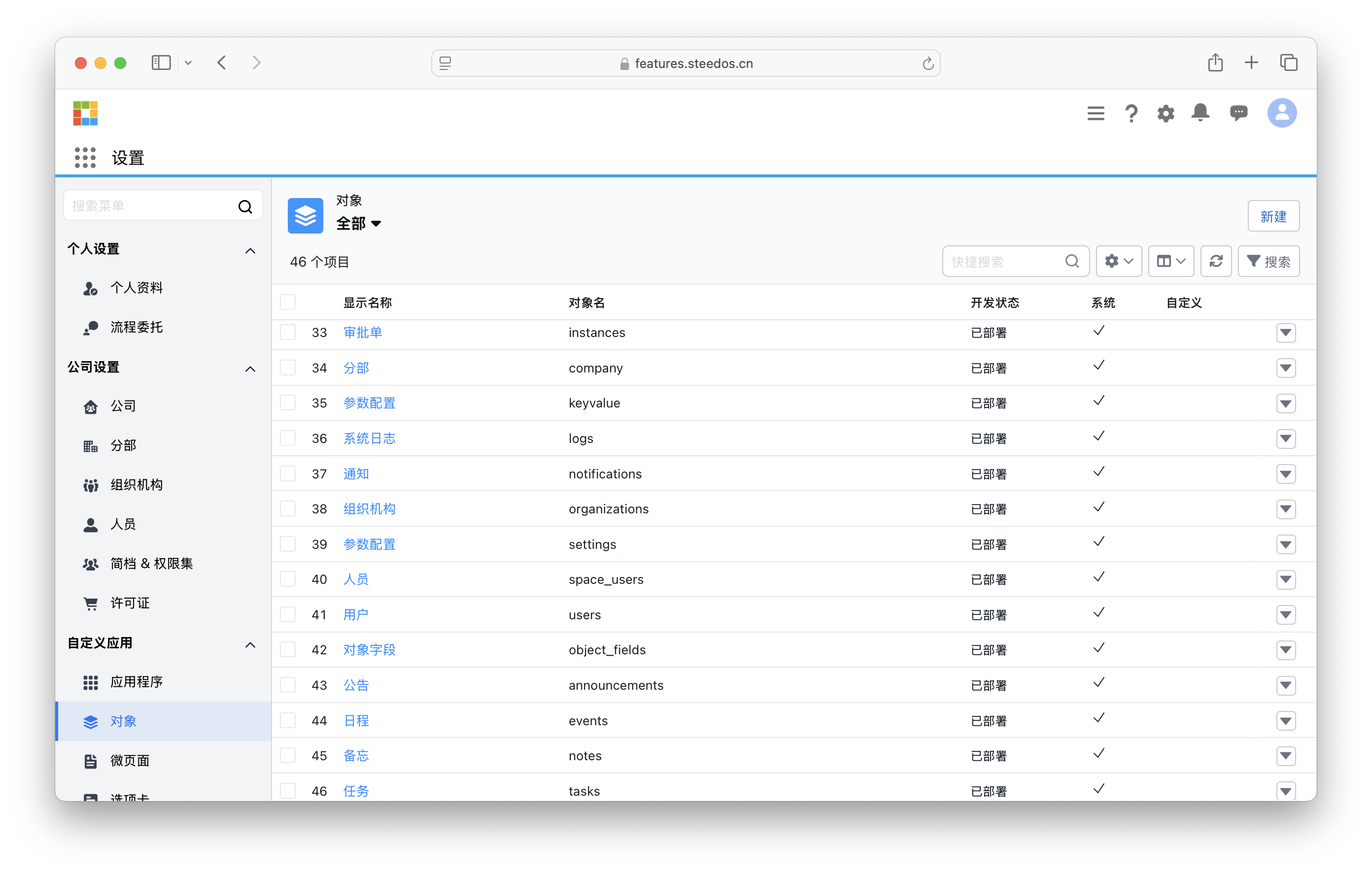Check the row 38 organizations checkbox

click(x=288, y=509)
